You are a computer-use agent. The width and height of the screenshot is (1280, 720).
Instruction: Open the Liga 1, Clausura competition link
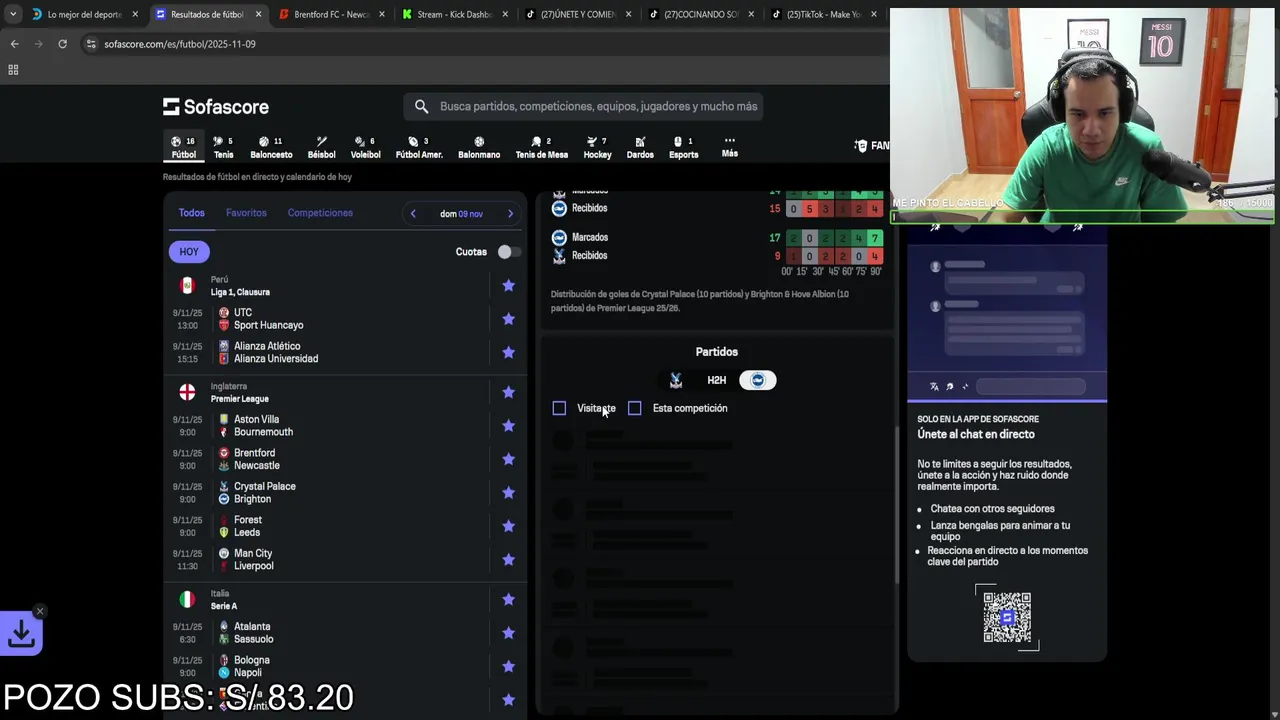pos(240,292)
